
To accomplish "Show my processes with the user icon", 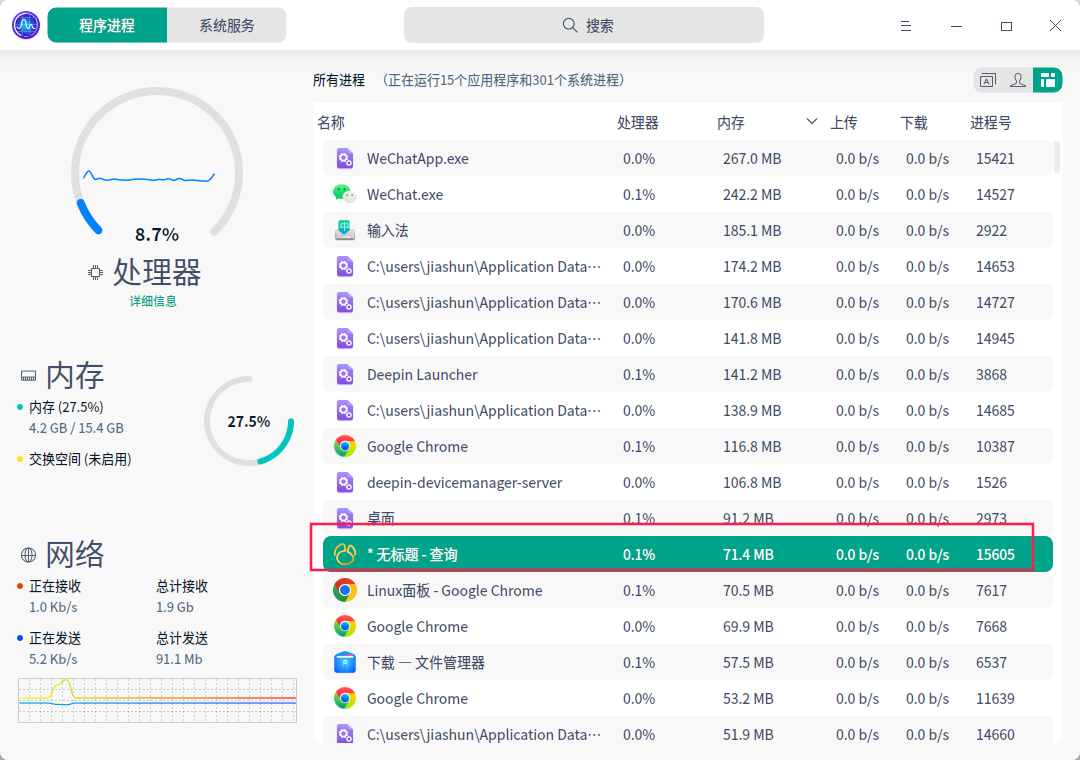I will click(1017, 81).
